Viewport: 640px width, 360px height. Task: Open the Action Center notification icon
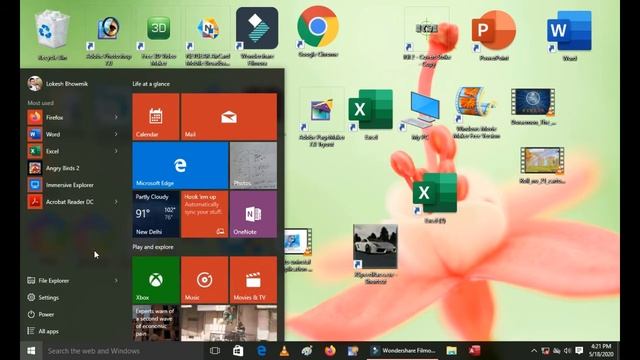579,351
